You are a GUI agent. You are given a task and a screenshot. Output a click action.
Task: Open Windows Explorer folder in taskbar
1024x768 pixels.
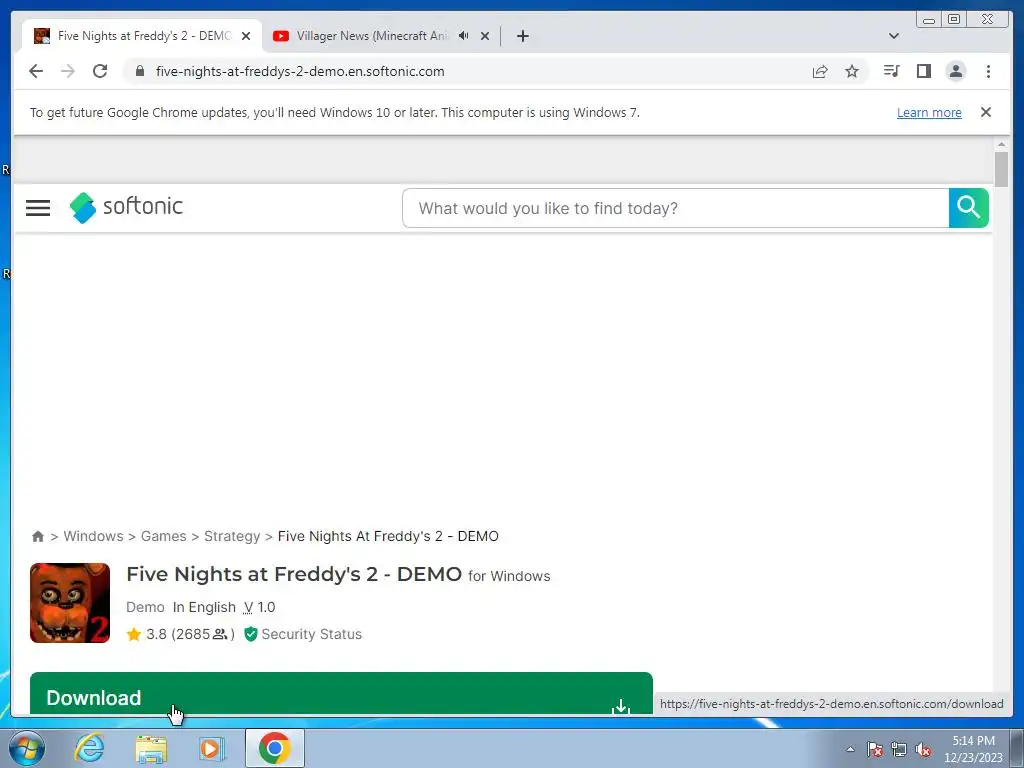click(x=151, y=748)
